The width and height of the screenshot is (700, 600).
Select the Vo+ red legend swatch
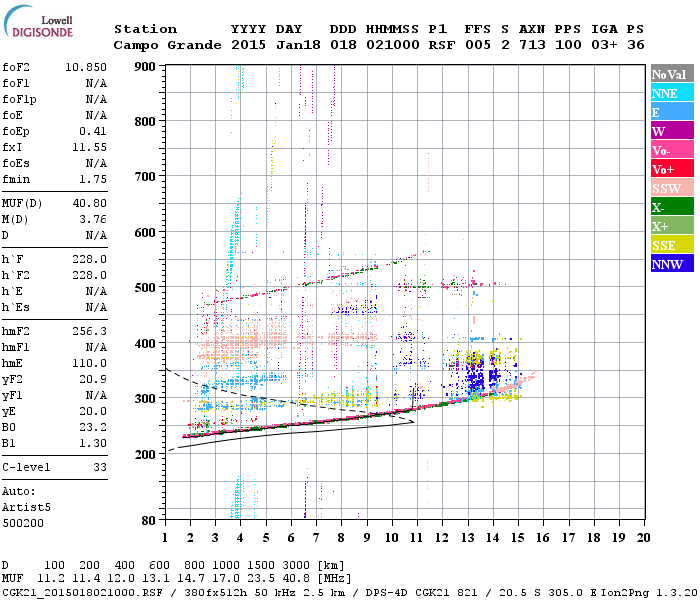tap(672, 169)
